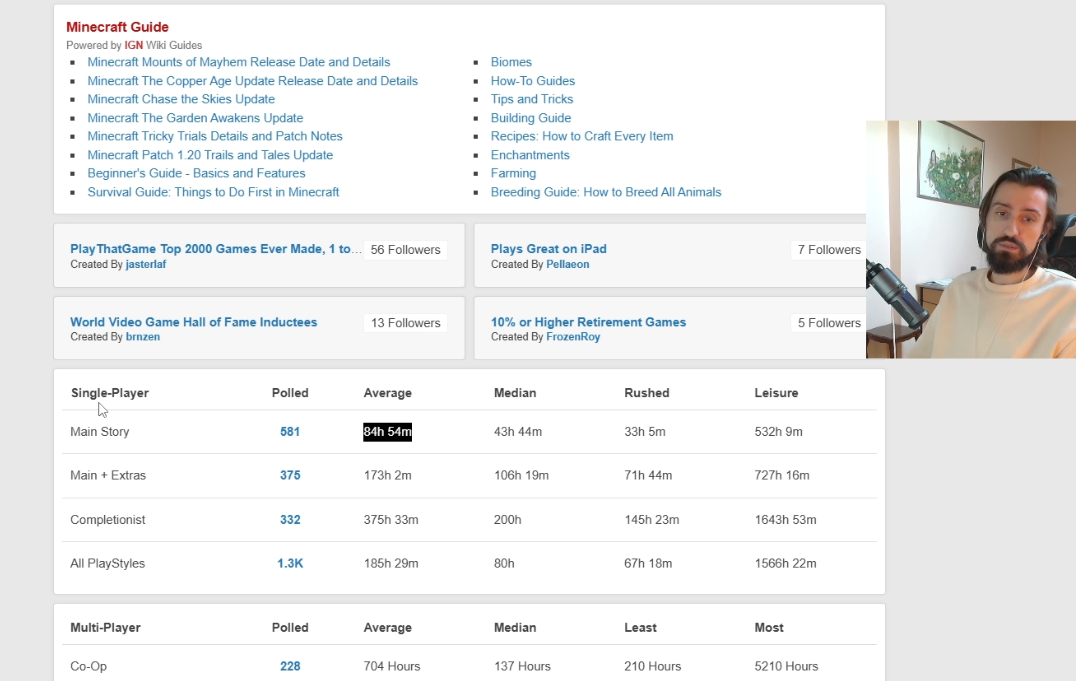
Task: Open the 375 polled Main + Extras entries
Action: pyautogui.click(x=290, y=475)
